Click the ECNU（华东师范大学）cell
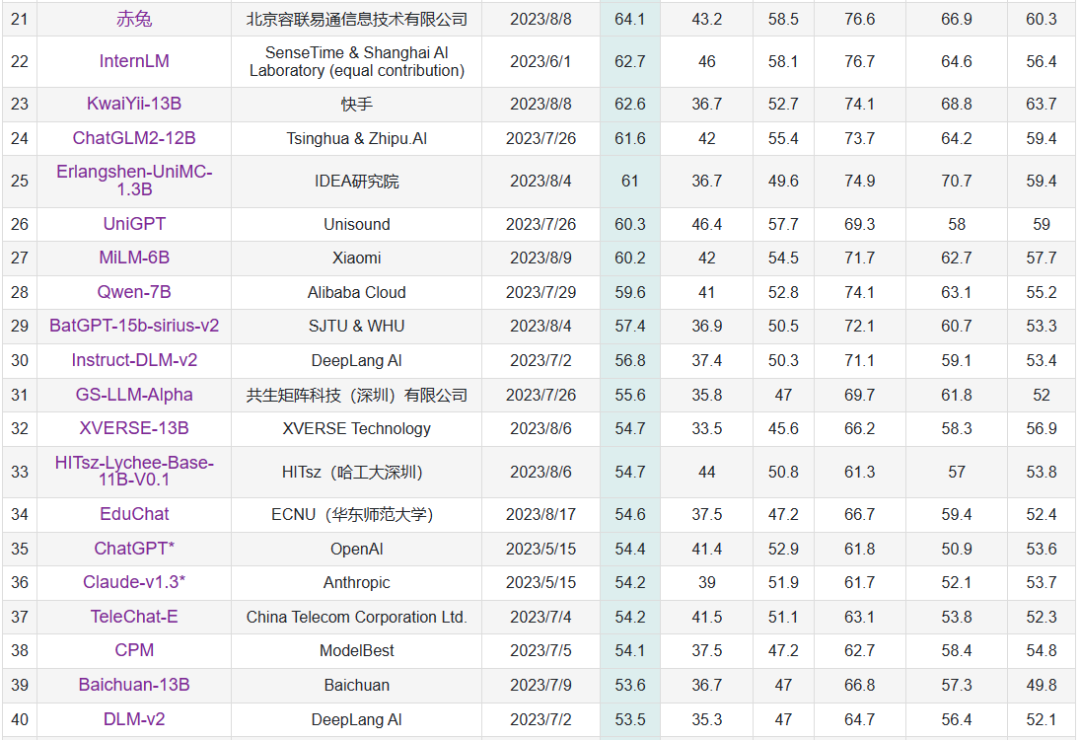 click(x=357, y=515)
